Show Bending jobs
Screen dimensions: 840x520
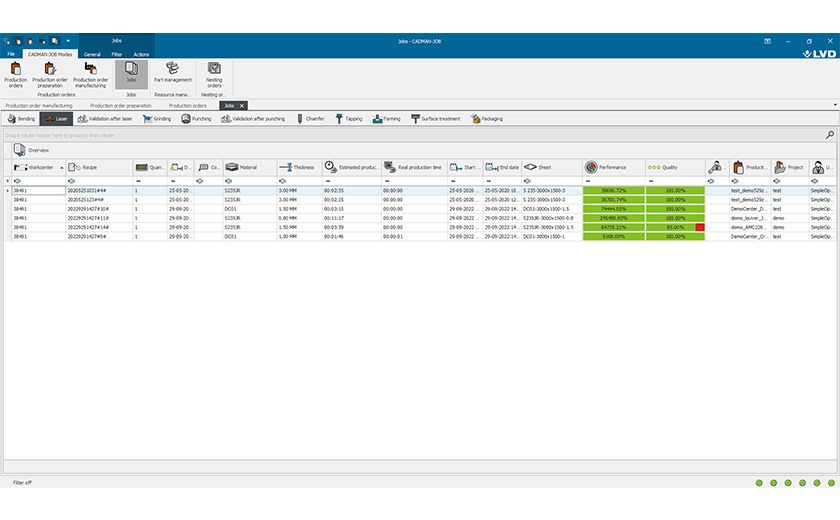coord(21,119)
